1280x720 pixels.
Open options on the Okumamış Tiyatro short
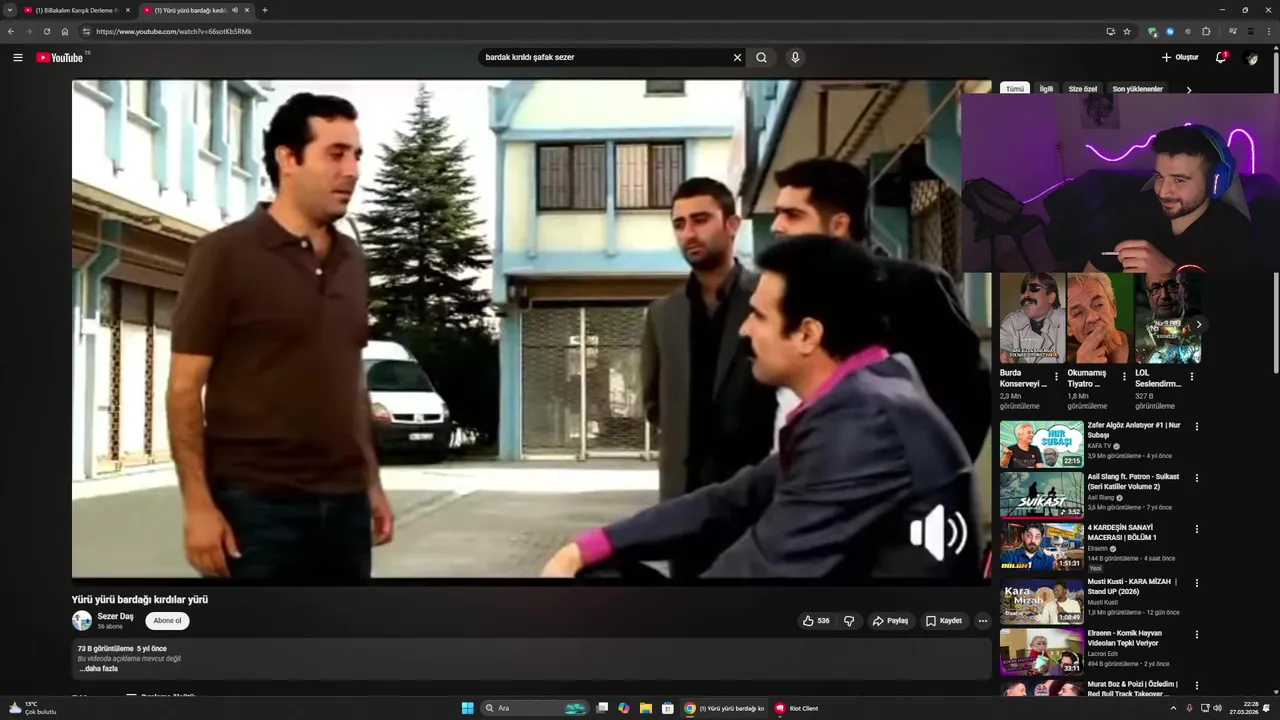coord(1124,377)
